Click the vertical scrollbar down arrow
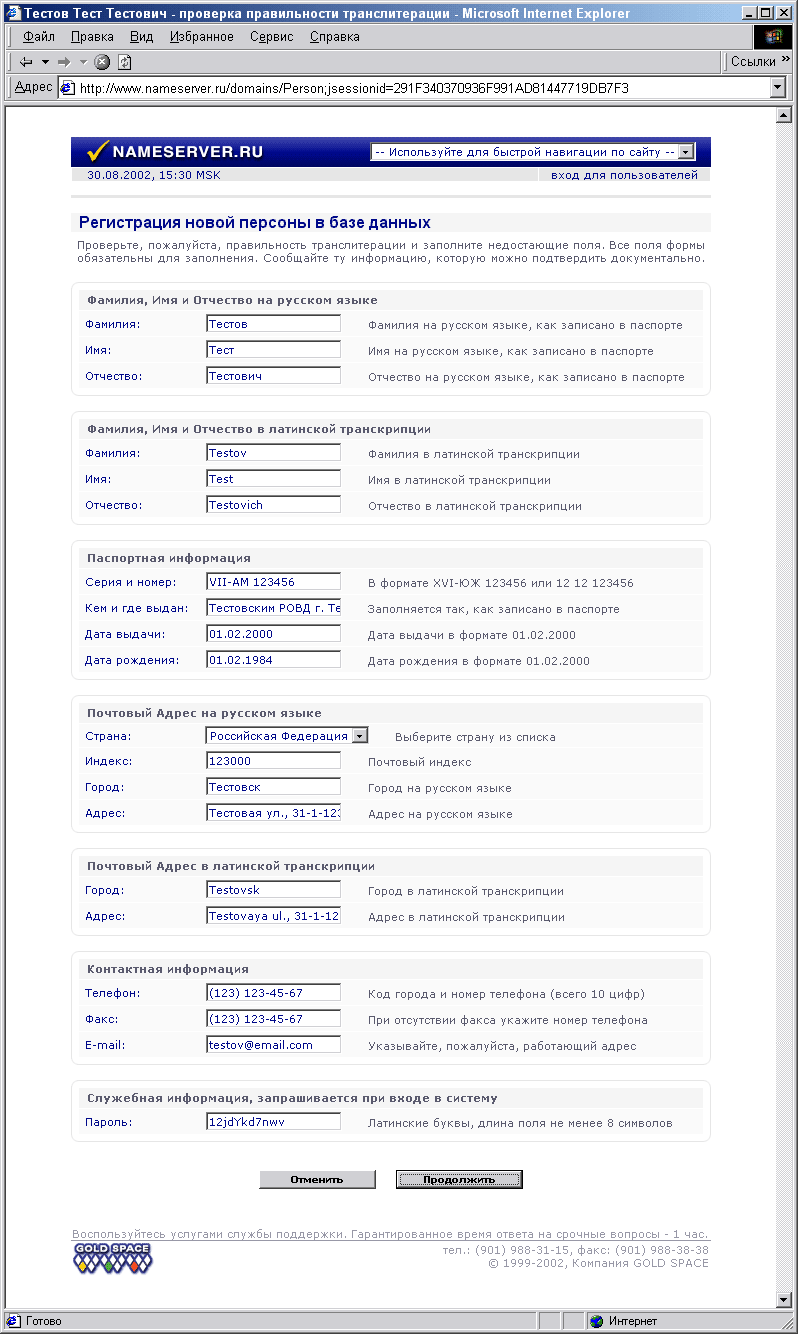This screenshot has height=1334, width=798. [784, 1299]
